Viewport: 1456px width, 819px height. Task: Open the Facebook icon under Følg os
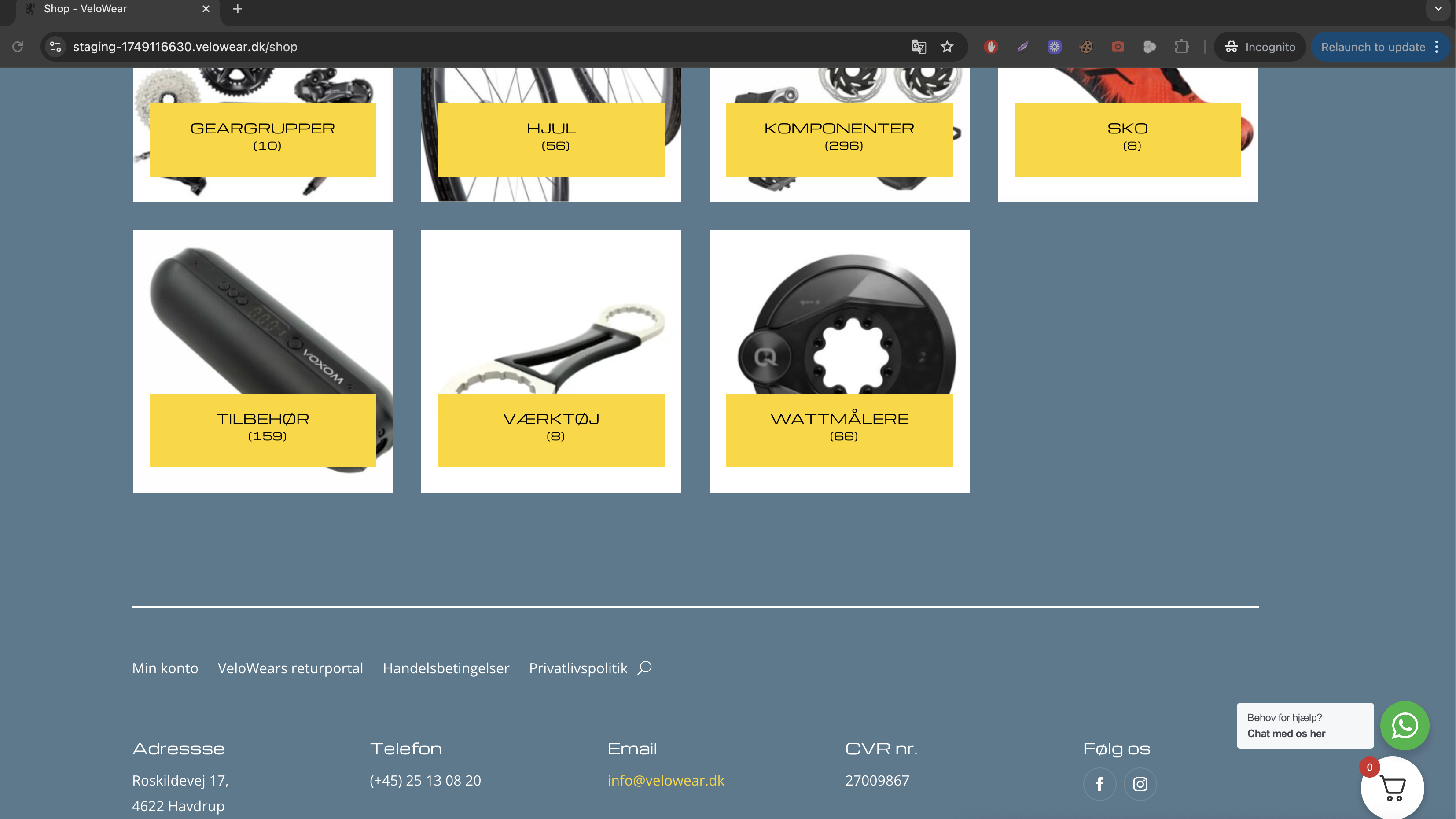click(1099, 784)
